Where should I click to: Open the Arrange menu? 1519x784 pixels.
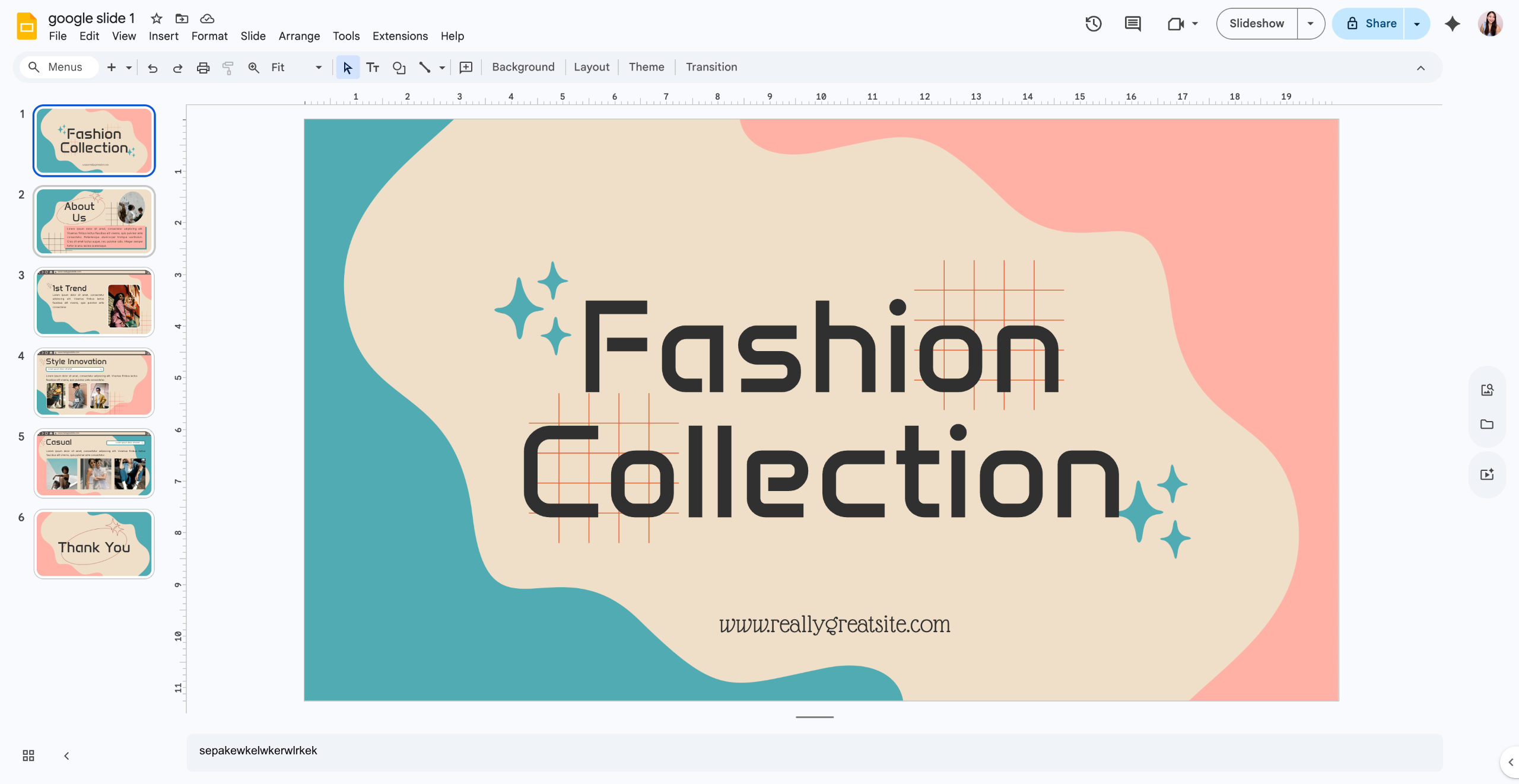299,36
